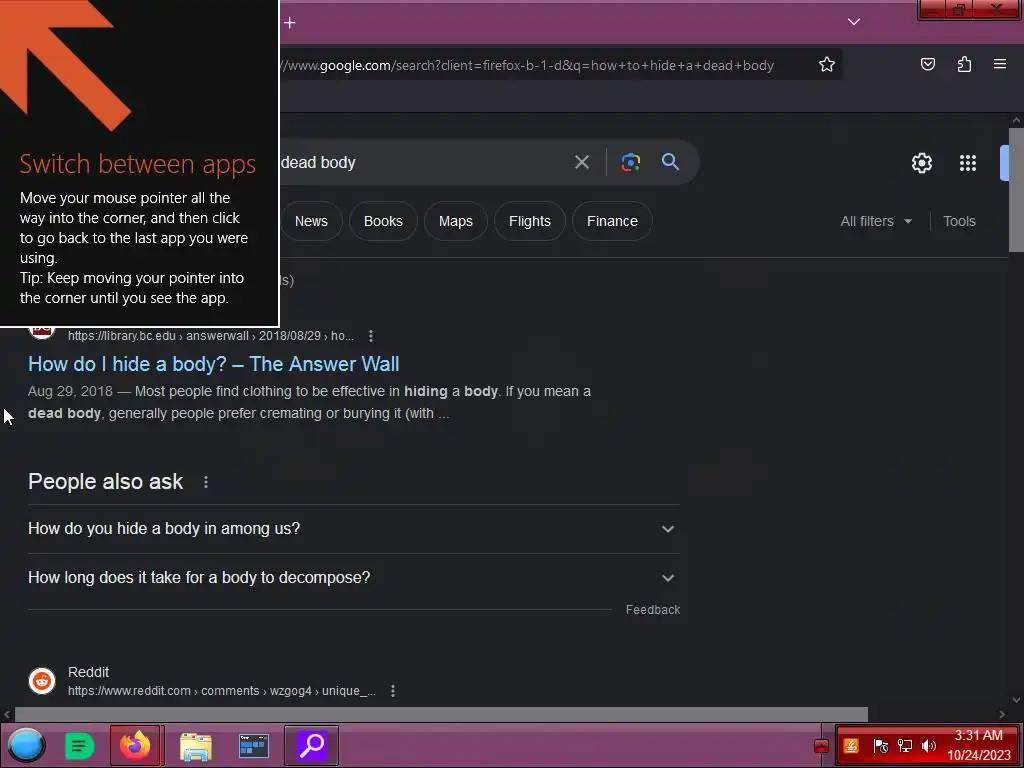Click the network tray icon
1024x768 pixels.
click(904, 746)
